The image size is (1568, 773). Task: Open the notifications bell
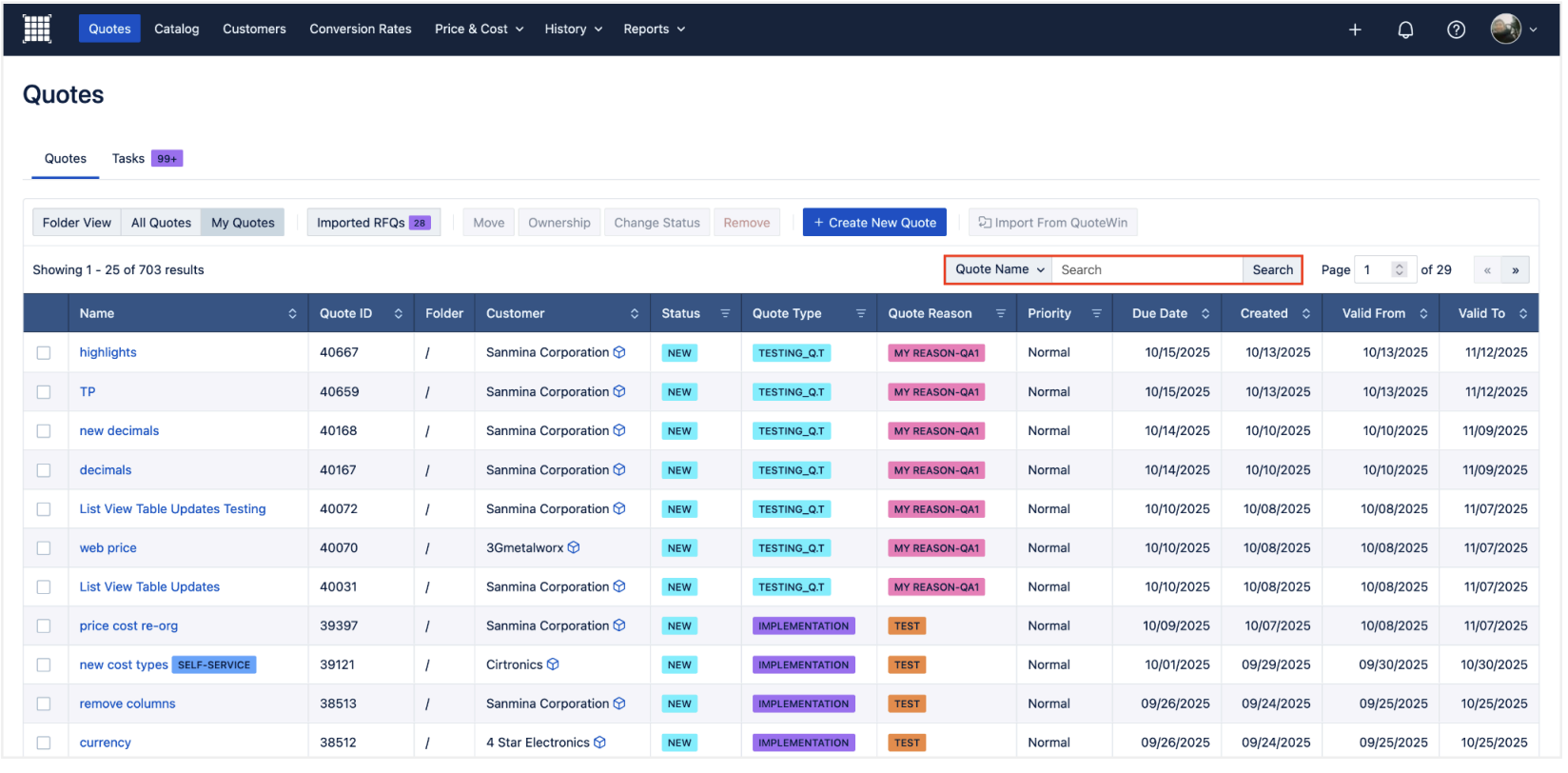click(x=1404, y=30)
